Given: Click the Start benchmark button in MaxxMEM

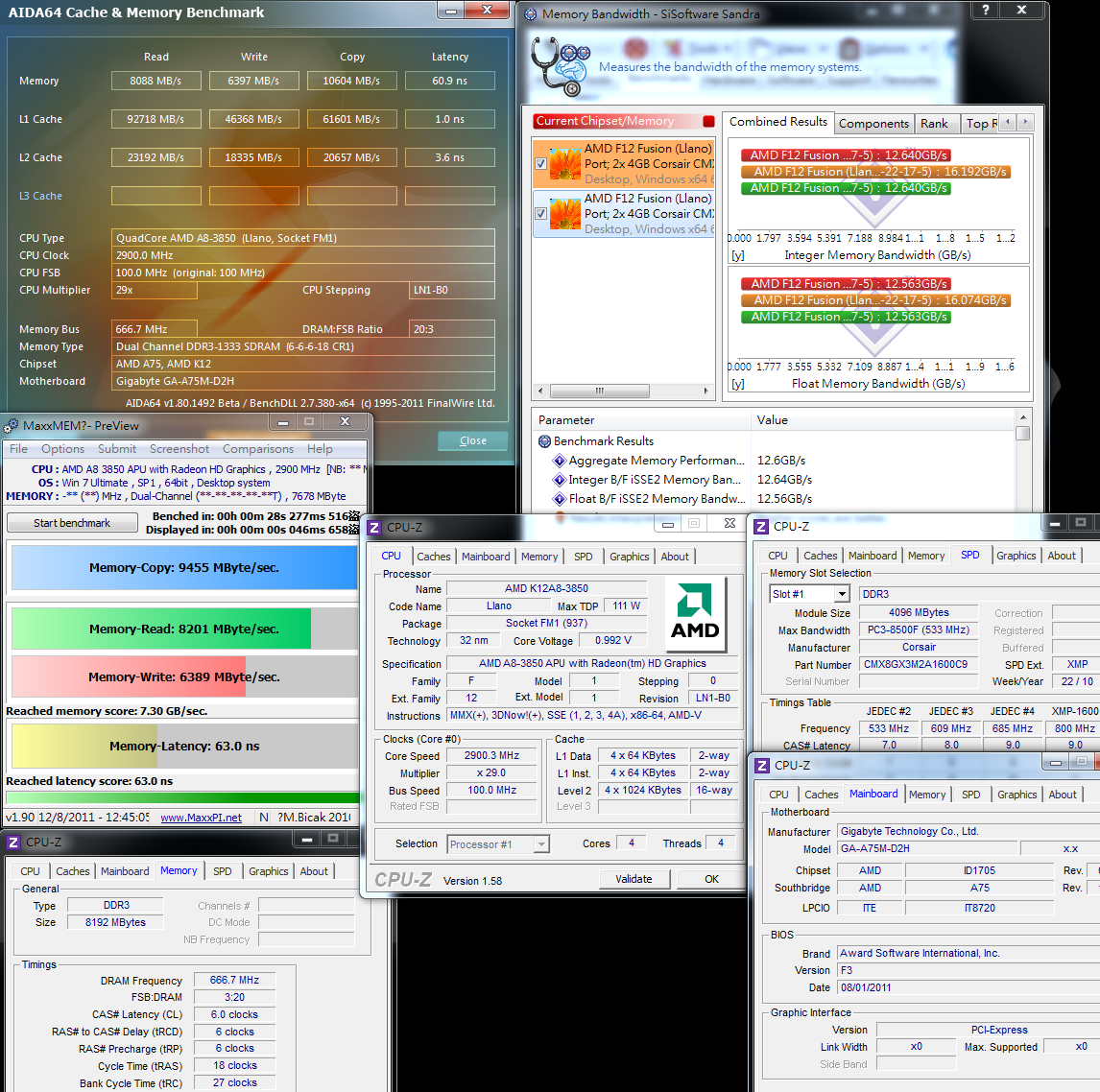Looking at the screenshot, I should (72, 523).
